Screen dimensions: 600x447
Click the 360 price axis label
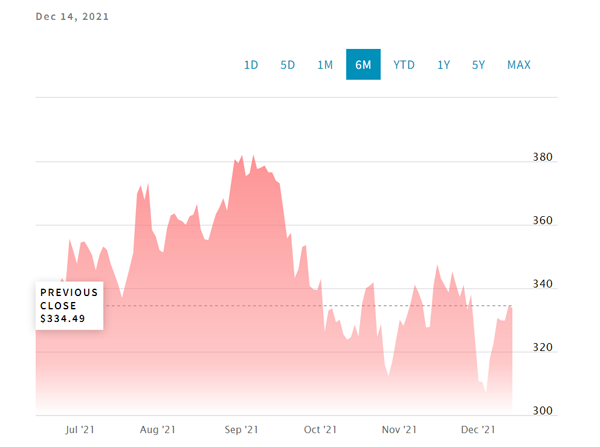[x=543, y=221]
